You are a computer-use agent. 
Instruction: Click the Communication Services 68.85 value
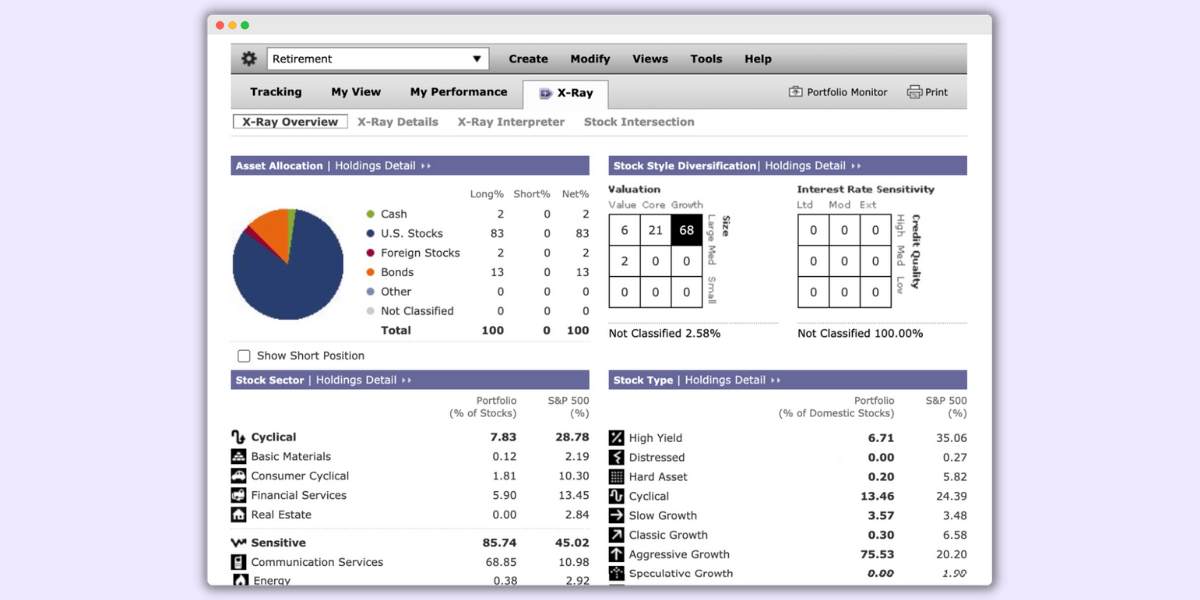500,562
